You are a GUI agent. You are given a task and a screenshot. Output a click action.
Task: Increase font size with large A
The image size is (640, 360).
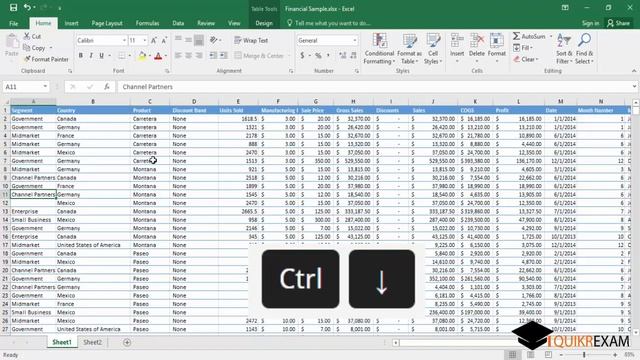154,40
